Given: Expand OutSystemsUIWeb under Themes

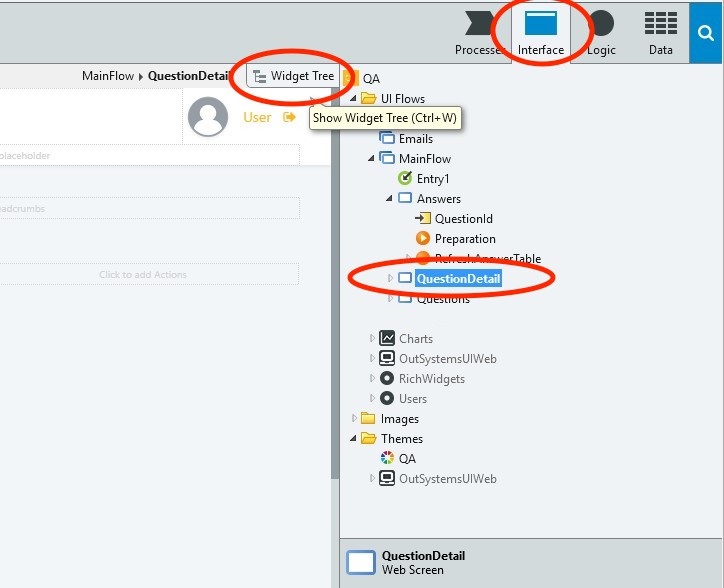Looking at the screenshot, I should [x=372, y=478].
